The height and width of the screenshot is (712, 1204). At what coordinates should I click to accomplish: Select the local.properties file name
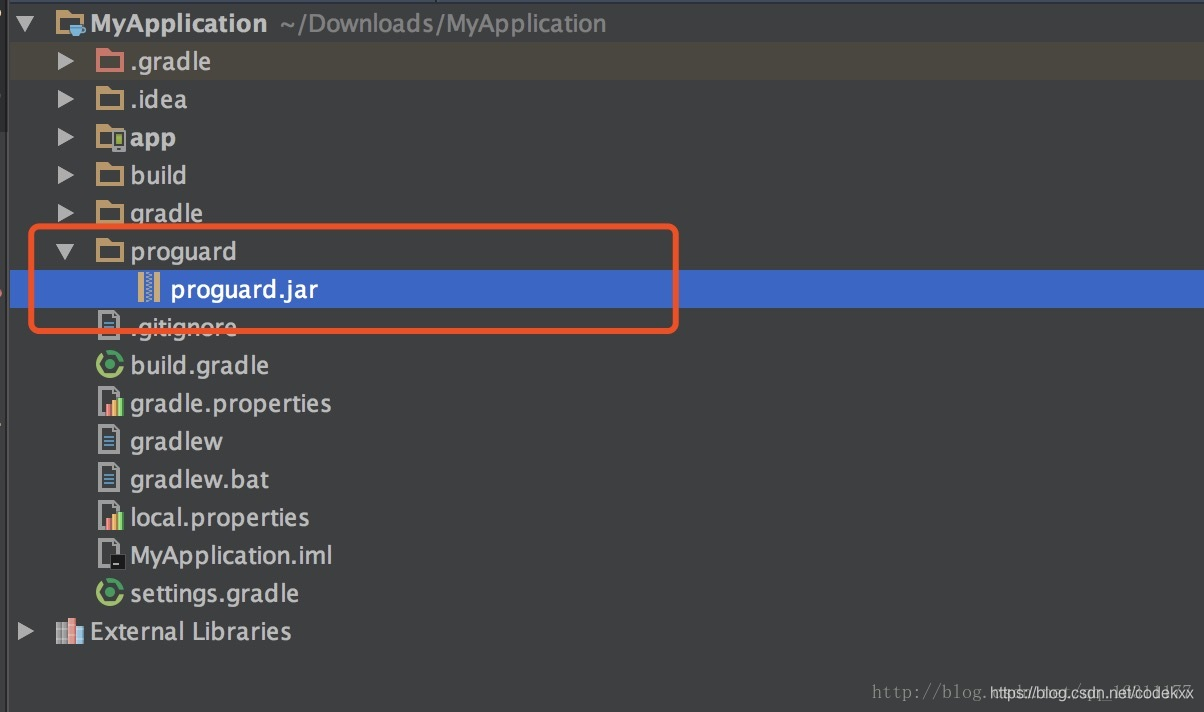pos(219,518)
